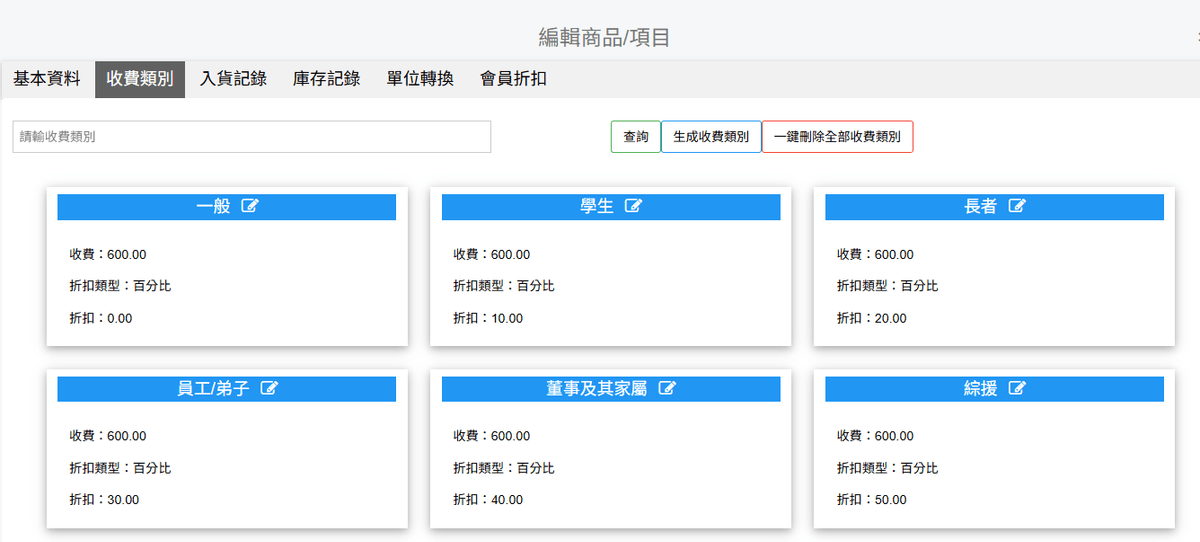Switch to 基本資料 tab
This screenshot has width=1200, height=542.
47,79
